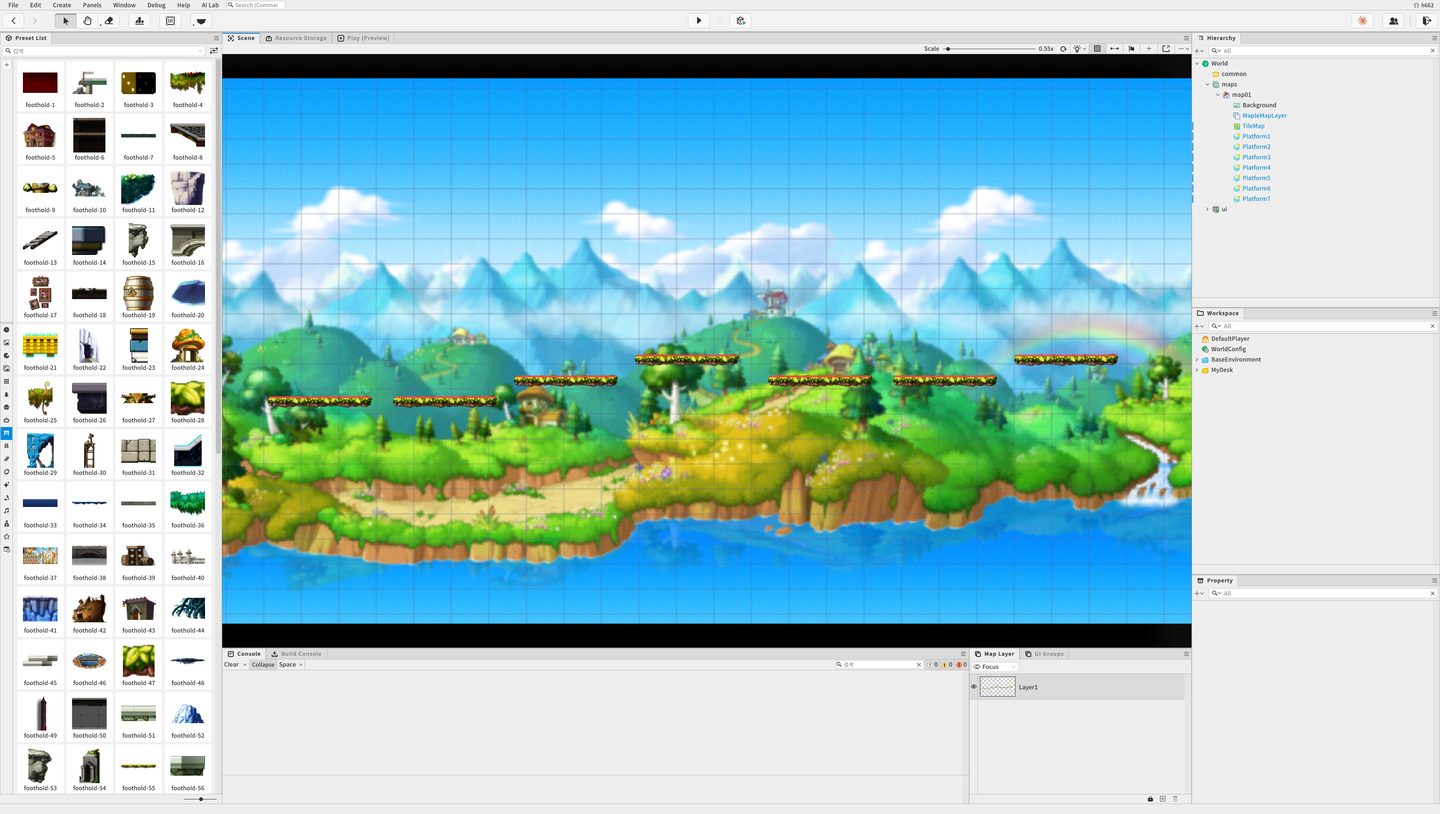The height and width of the screenshot is (814, 1440).
Task: Toggle Collapse in the Console
Action: coord(263,664)
